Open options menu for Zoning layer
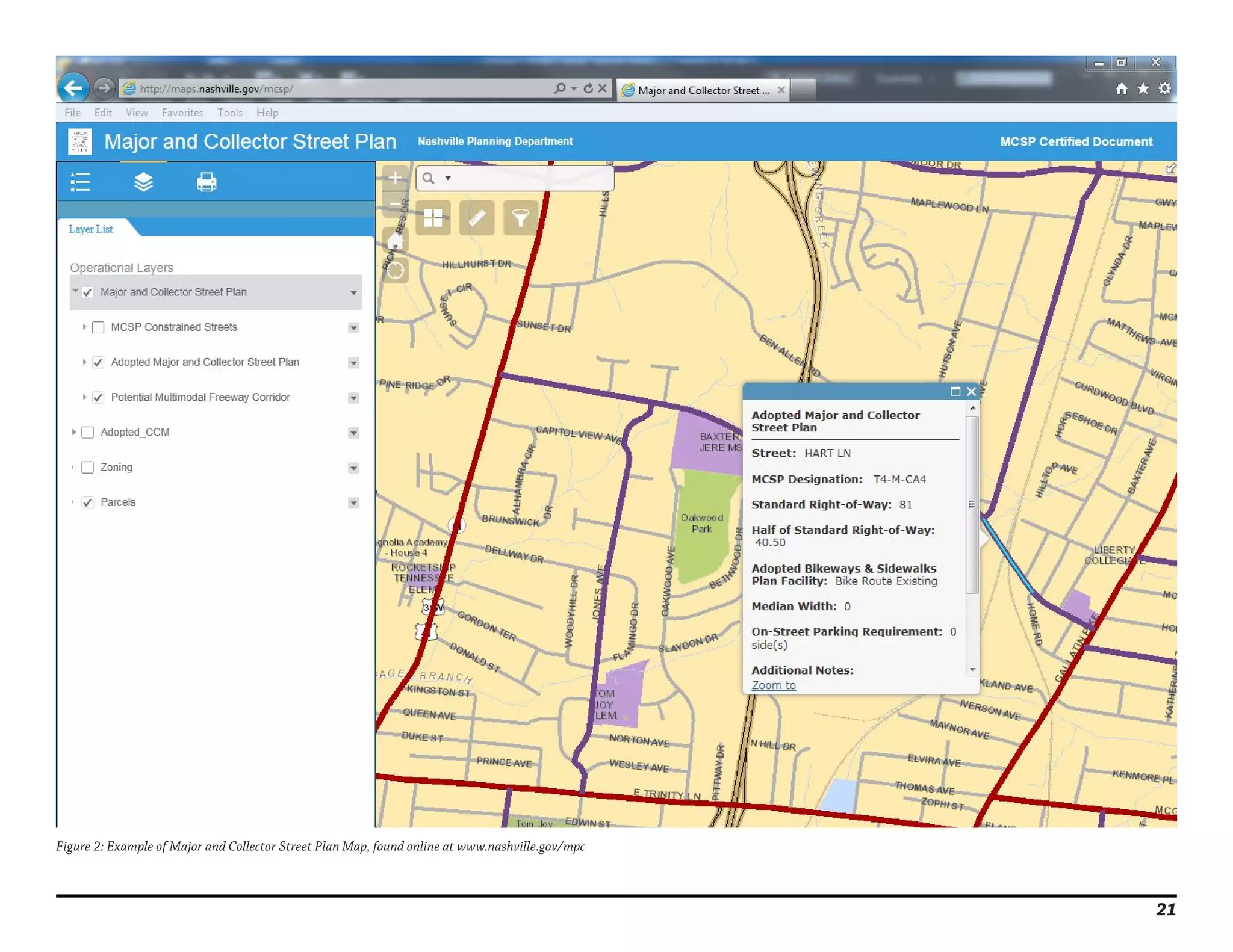This screenshot has width=1233, height=952. click(353, 468)
